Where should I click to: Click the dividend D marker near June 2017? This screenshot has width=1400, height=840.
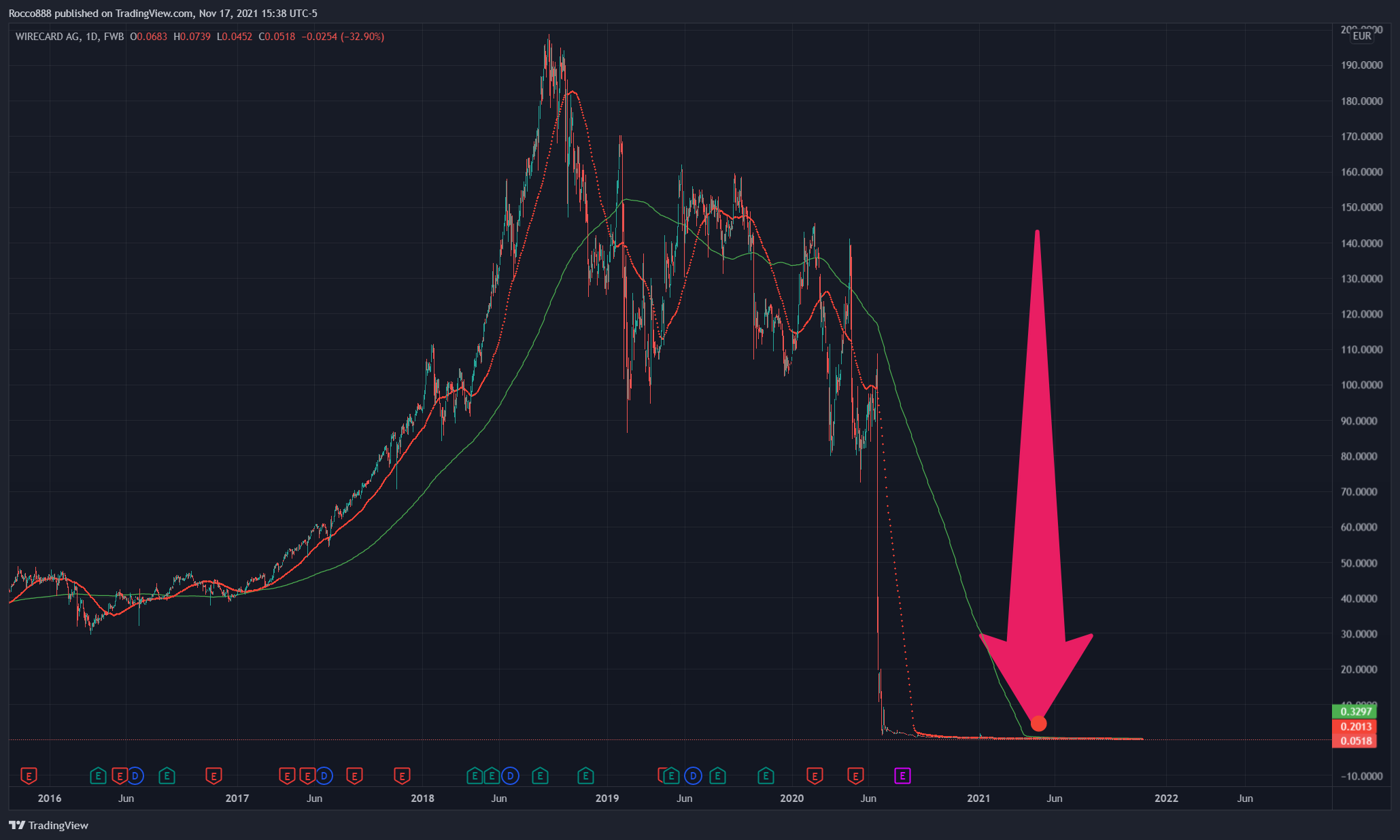(324, 775)
